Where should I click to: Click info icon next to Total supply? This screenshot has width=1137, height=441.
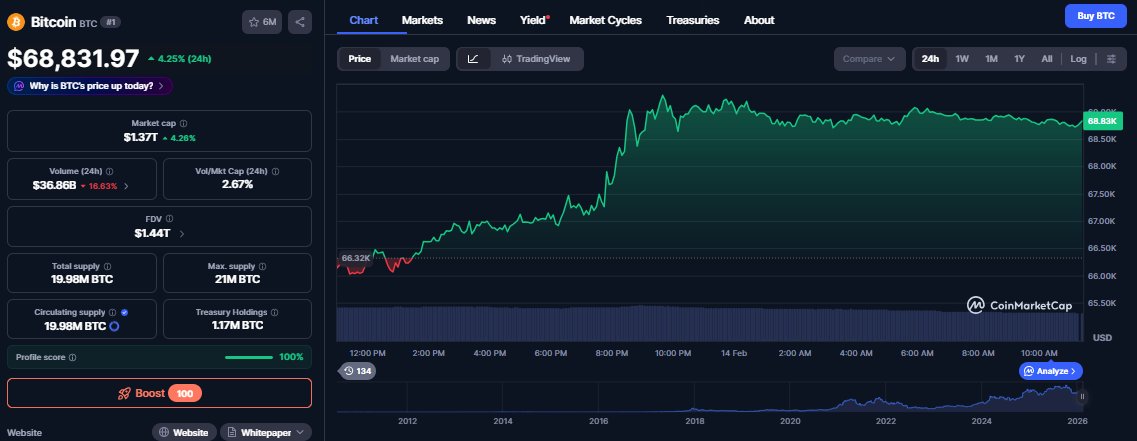click(107, 267)
